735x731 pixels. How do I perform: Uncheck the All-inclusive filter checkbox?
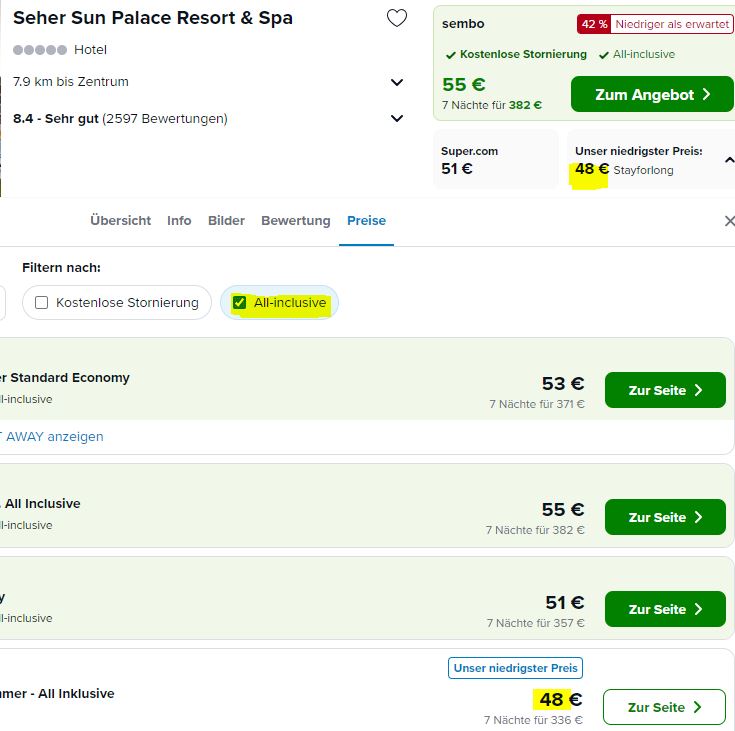click(x=240, y=302)
